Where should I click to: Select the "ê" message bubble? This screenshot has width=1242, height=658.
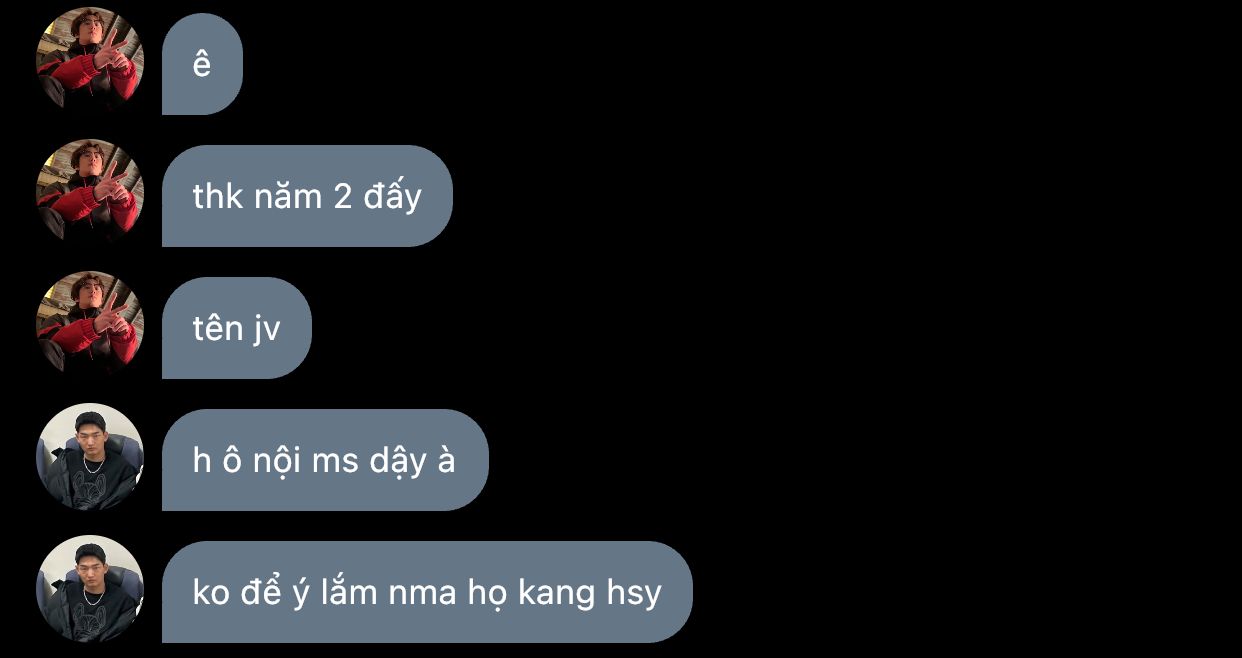(x=202, y=64)
